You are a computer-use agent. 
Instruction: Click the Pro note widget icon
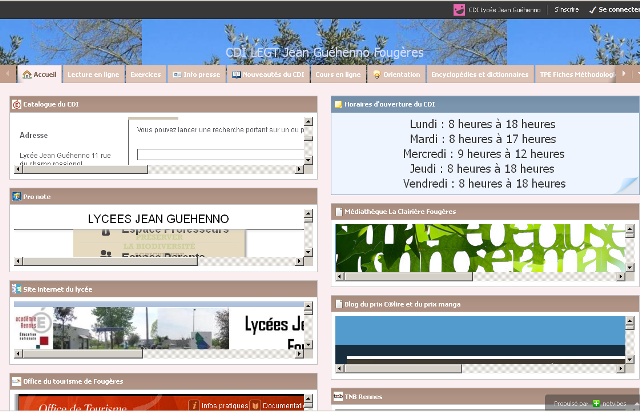[x=17, y=196]
